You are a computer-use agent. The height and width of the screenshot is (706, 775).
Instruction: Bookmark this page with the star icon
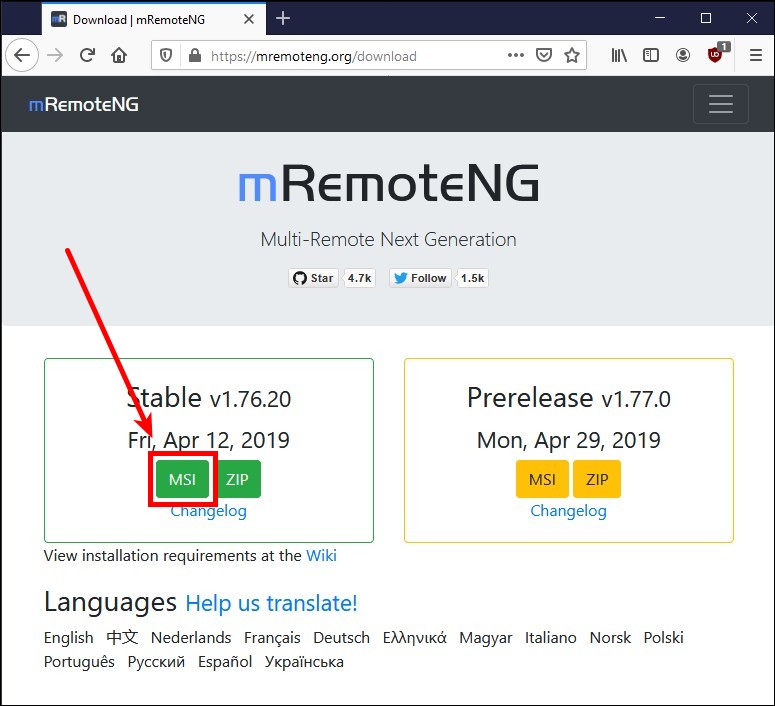572,56
